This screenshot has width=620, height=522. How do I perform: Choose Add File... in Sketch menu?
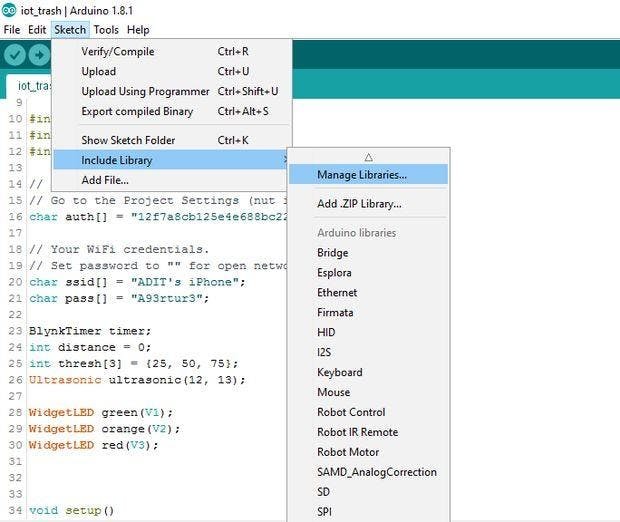click(172, 180)
